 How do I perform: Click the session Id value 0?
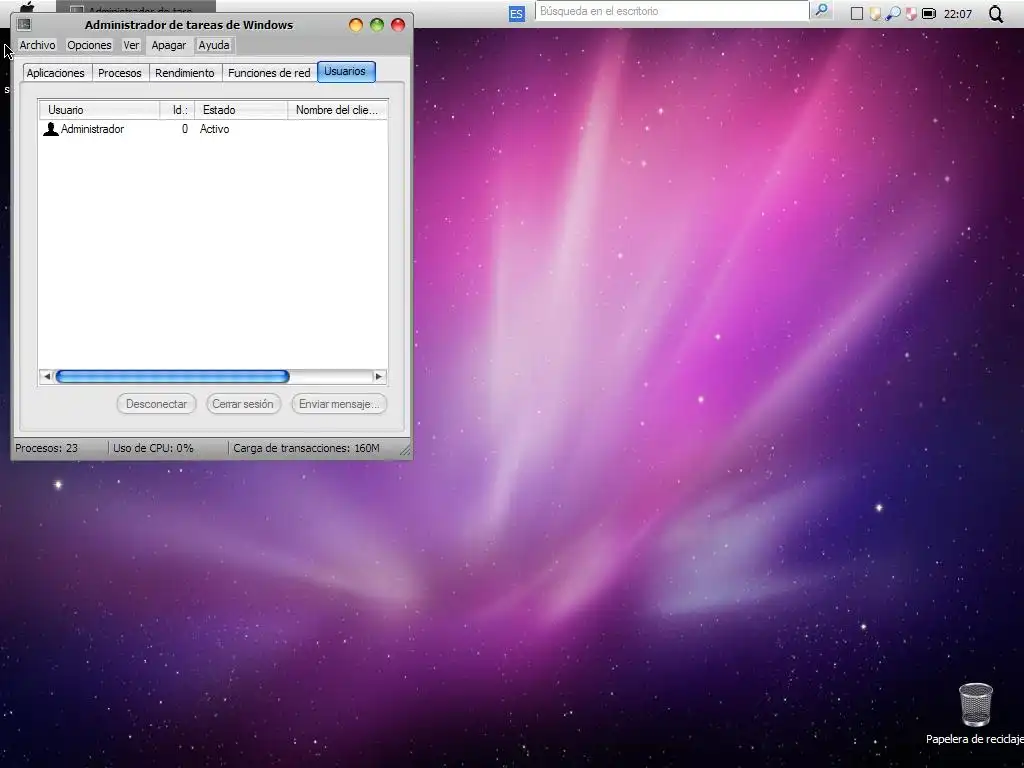(x=185, y=129)
